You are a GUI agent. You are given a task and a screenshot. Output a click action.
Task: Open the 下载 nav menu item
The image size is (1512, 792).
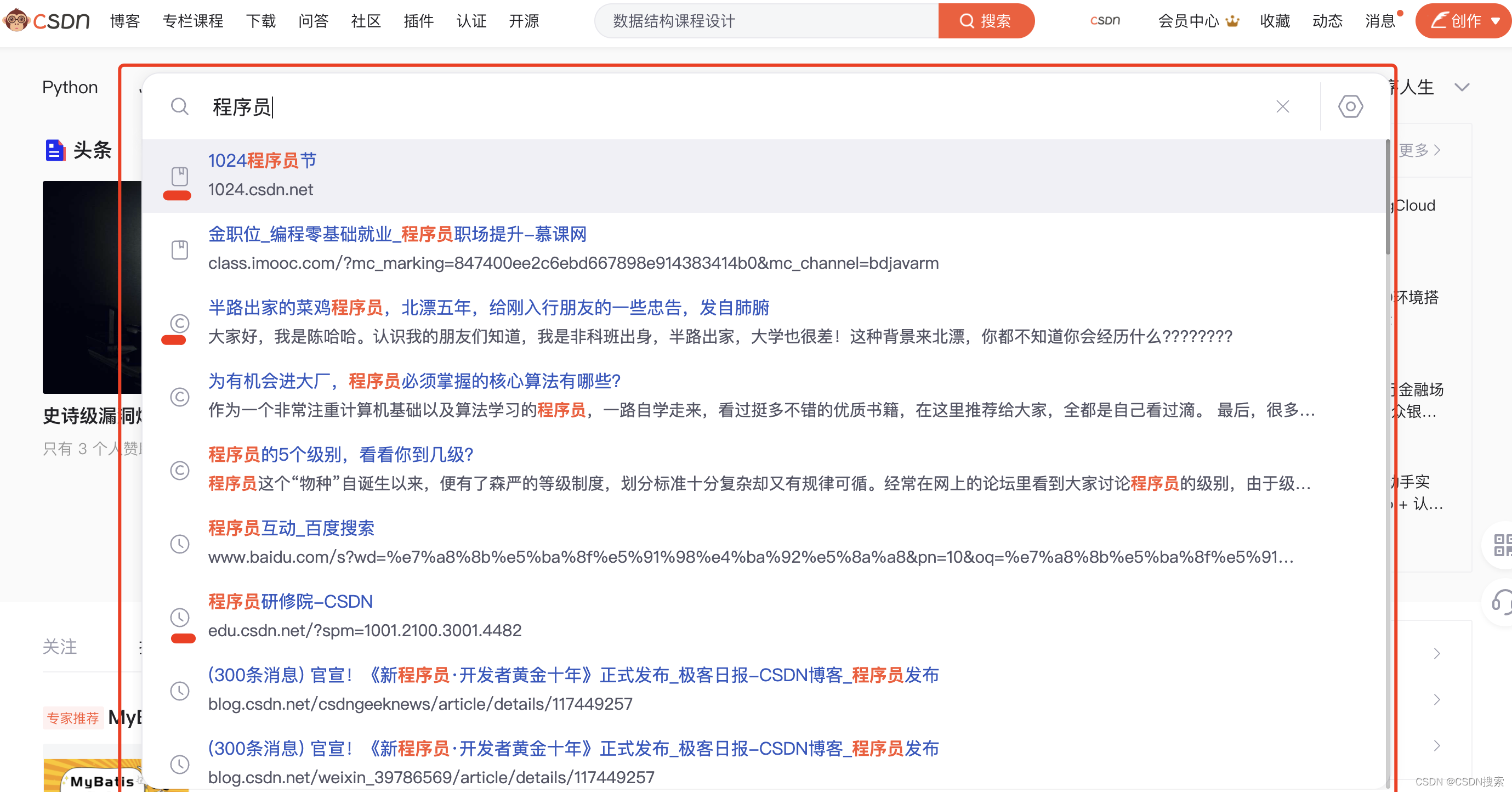click(260, 20)
